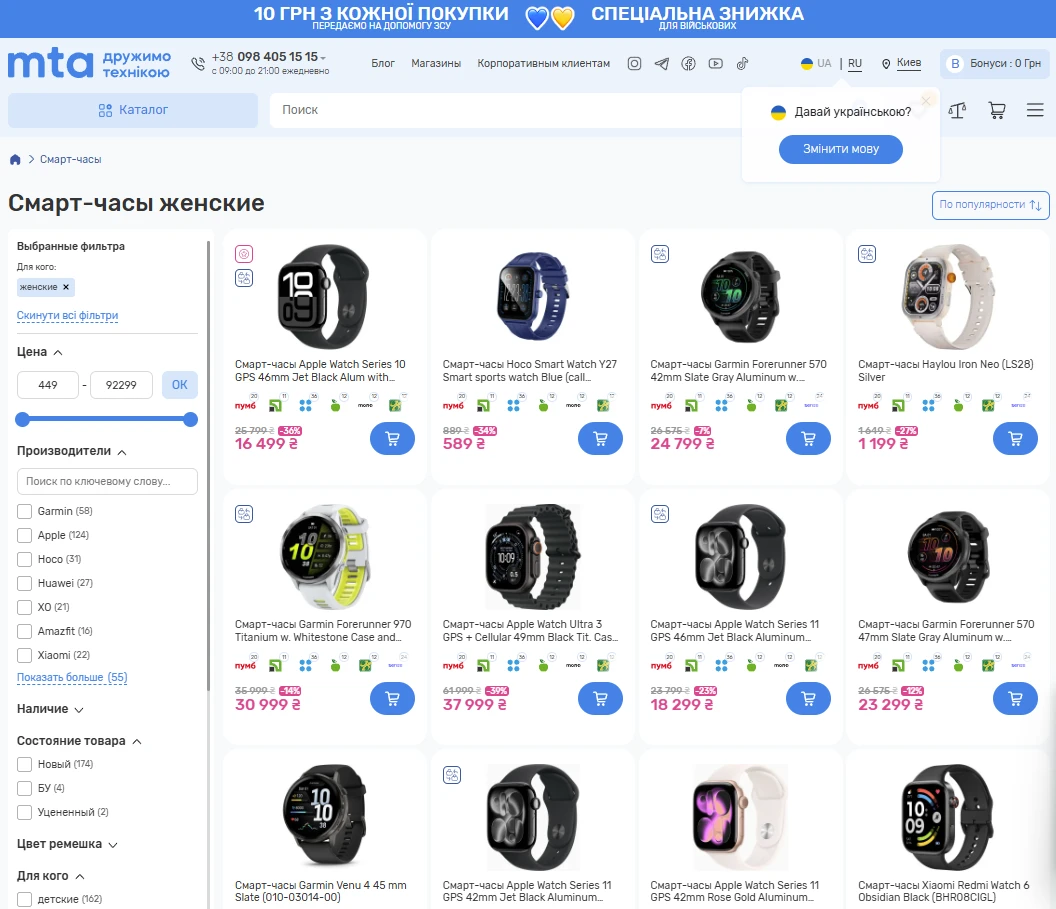
Task: Add Apple Watch Ultra 3 to cart
Action: click(x=600, y=699)
